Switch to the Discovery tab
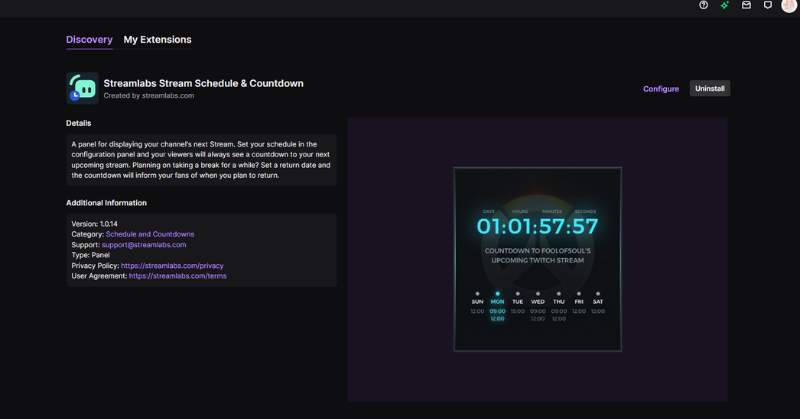800x419 pixels. click(89, 39)
